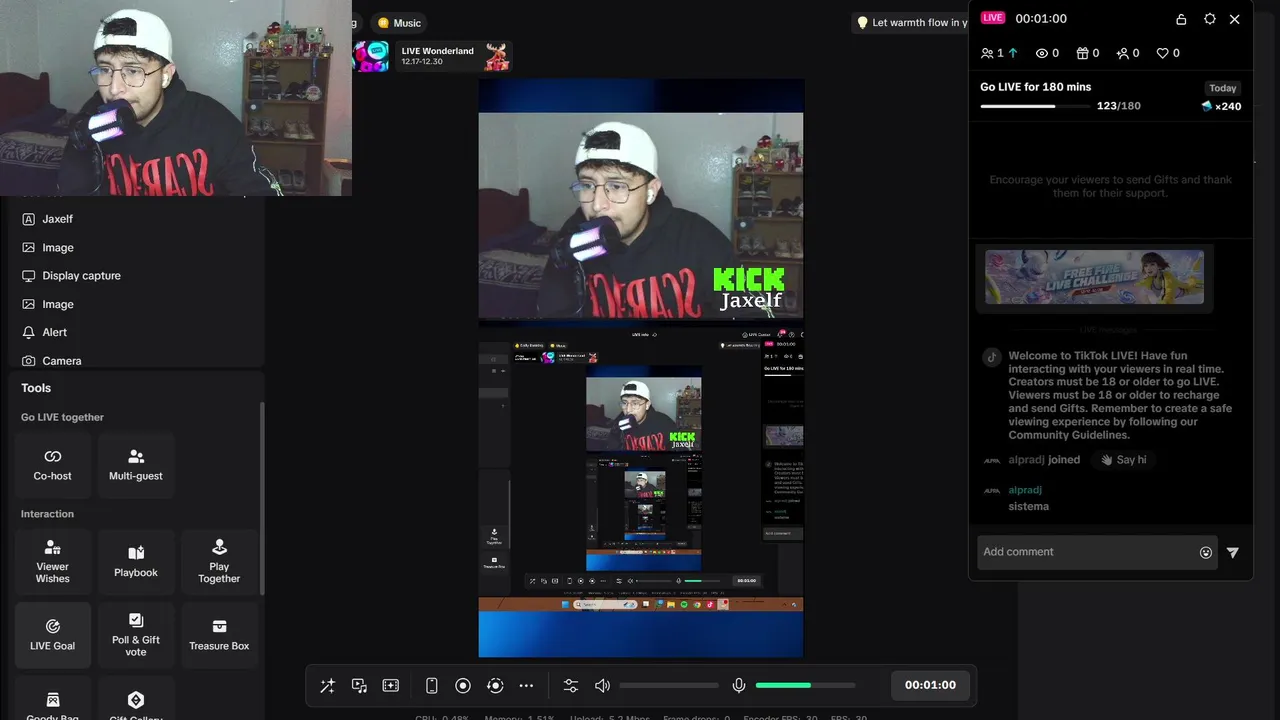This screenshot has width=1280, height=720.
Task: Mute the speaker output
Action: click(602, 686)
